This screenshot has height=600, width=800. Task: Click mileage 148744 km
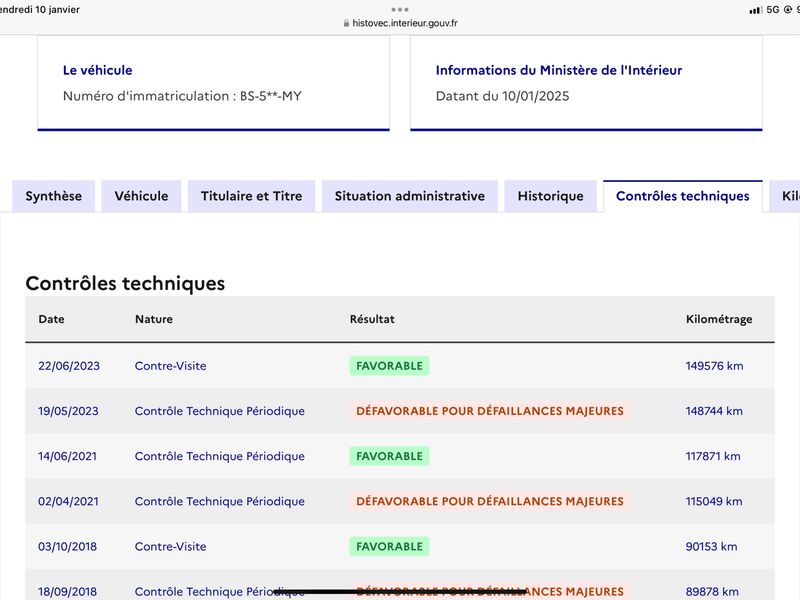pyautogui.click(x=714, y=411)
